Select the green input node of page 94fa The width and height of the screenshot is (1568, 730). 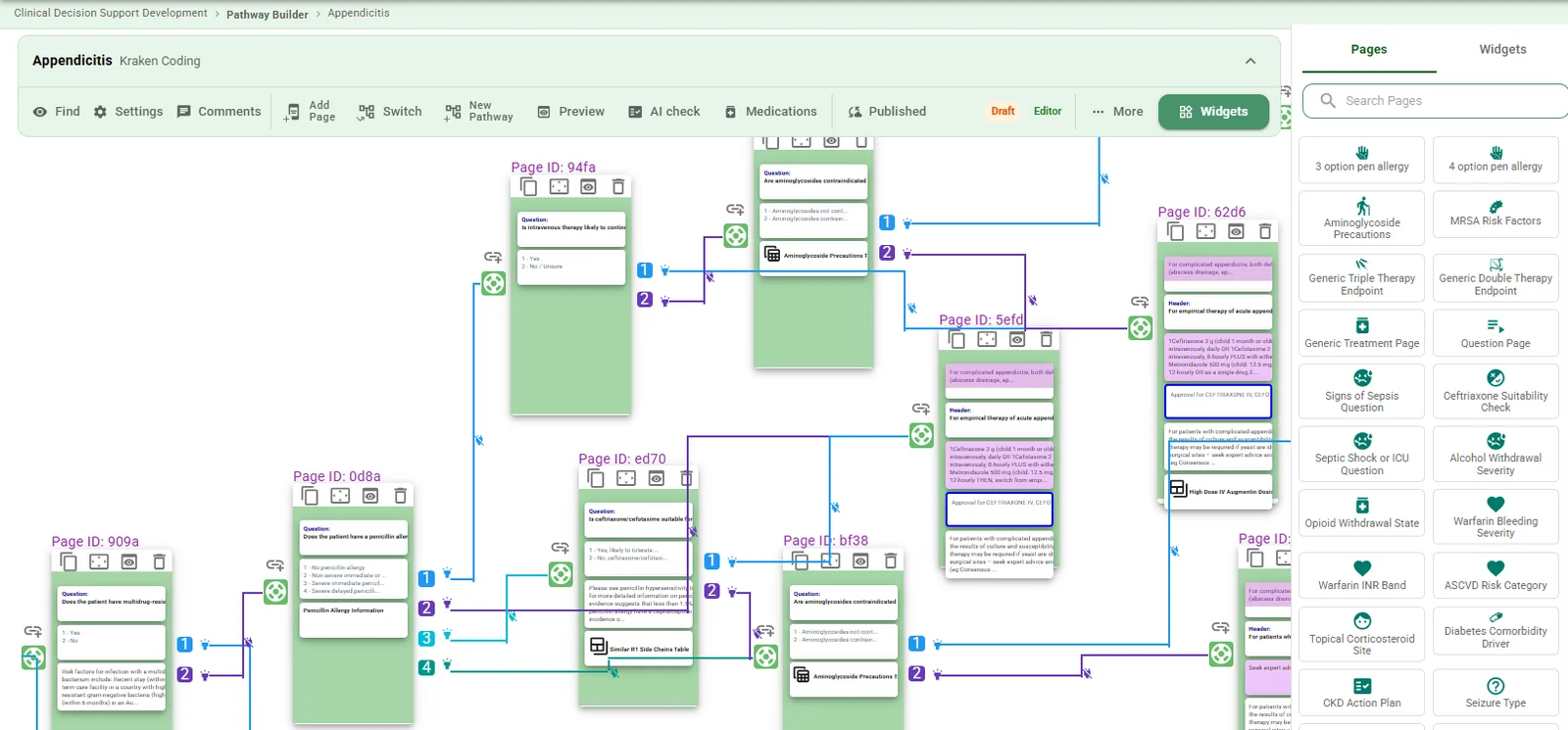tap(494, 283)
